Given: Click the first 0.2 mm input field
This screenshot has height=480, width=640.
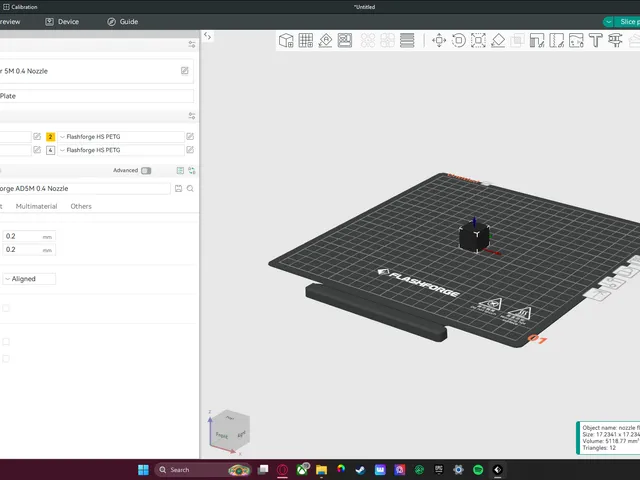Looking at the screenshot, I should click(29, 236).
